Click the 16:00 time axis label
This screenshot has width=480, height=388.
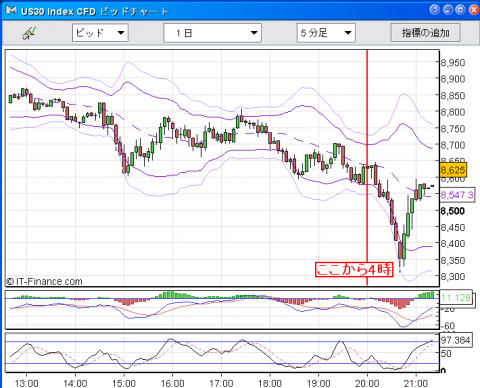[172, 383]
